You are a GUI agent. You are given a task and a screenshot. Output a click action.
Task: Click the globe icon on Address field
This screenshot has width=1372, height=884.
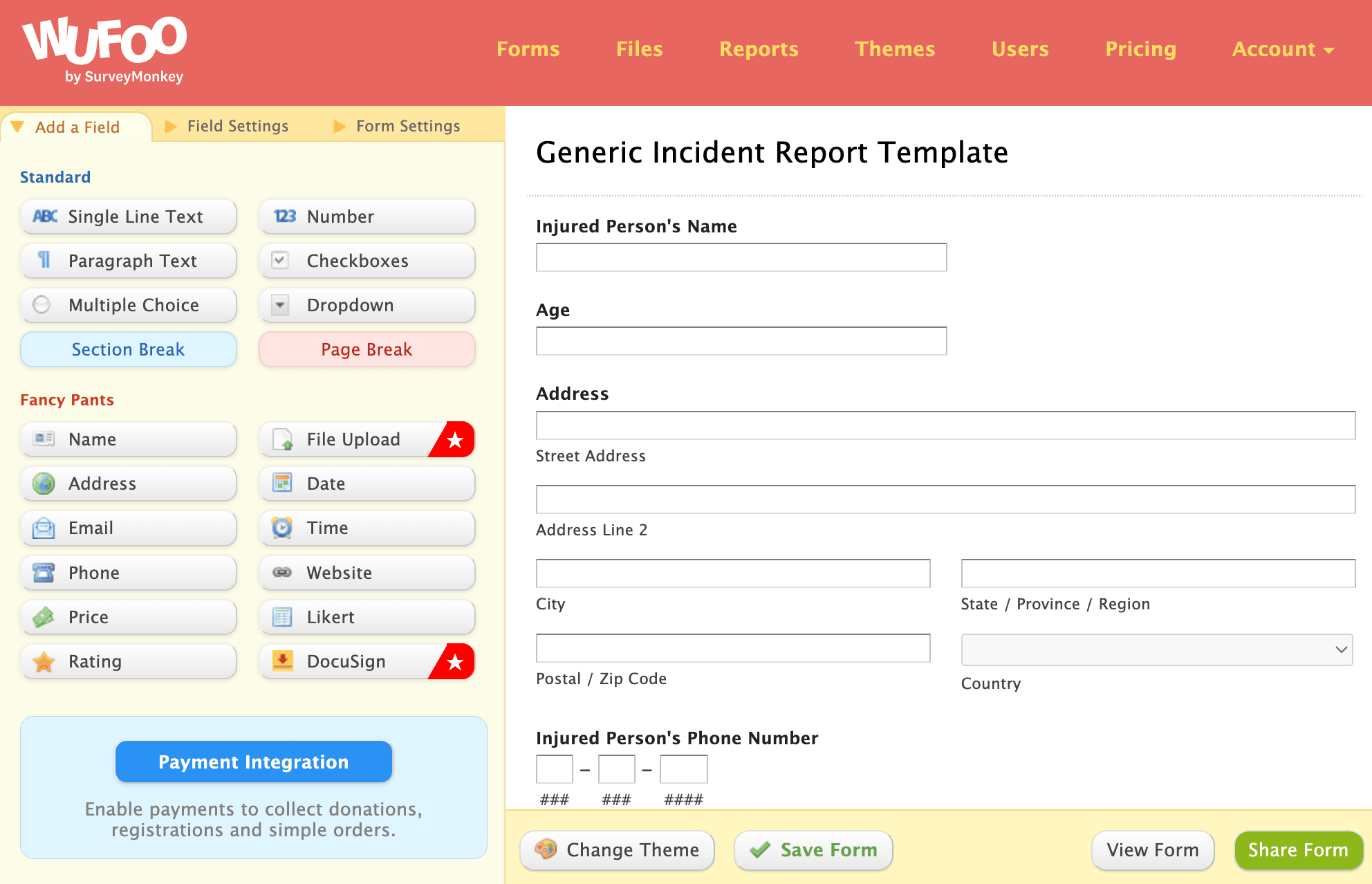[x=44, y=484]
